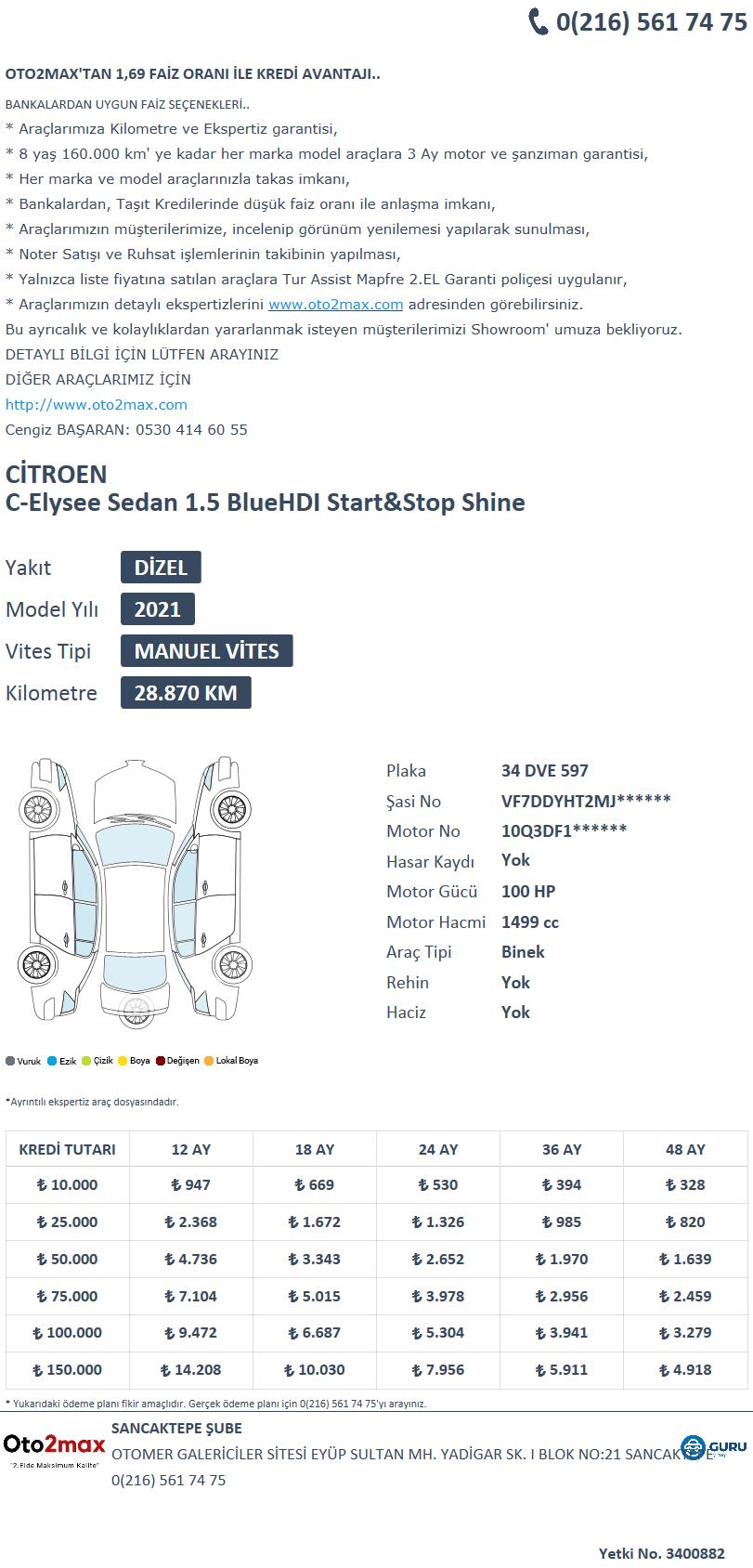Click the phone handset icon at top
The width and height of the screenshot is (753, 1568).
click(x=539, y=21)
